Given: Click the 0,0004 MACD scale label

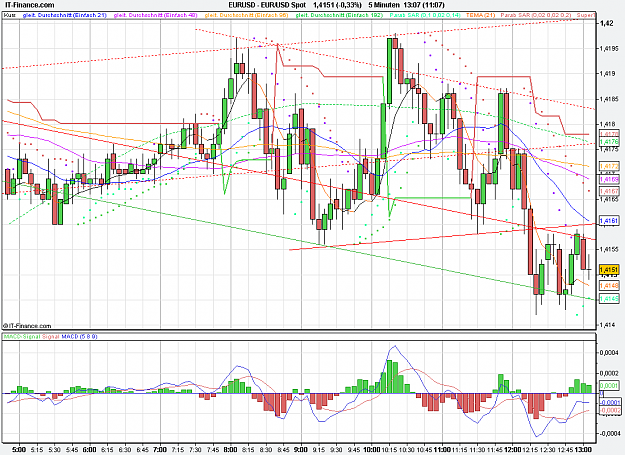Looking at the screenshot, I should pyautogui.click(x=609, y=353).
